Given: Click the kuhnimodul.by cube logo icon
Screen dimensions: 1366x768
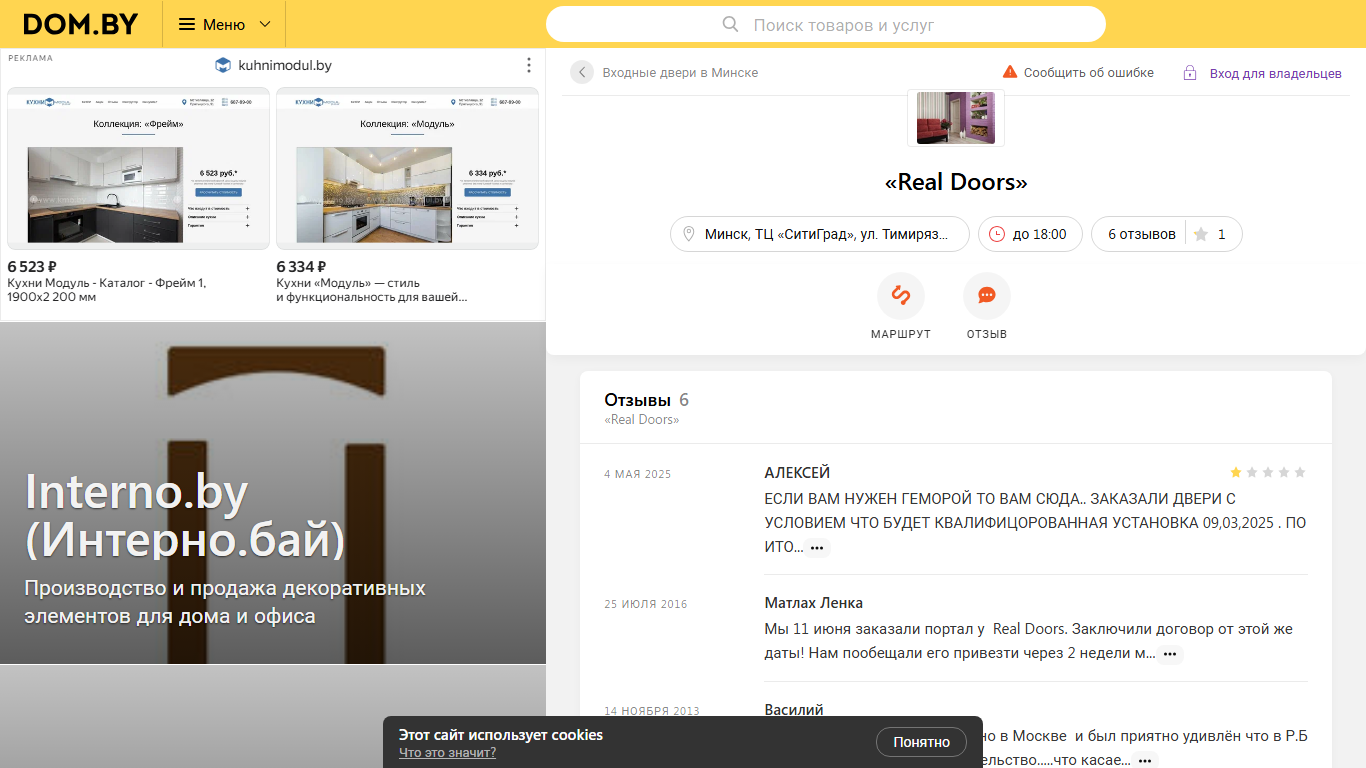Looking at the screenshot, I should 223,65.
